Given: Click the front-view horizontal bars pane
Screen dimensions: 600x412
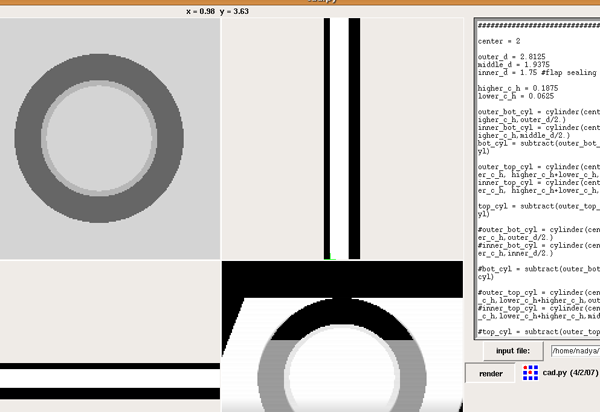Looking at the screenshot, I should [x=110, y=336].
